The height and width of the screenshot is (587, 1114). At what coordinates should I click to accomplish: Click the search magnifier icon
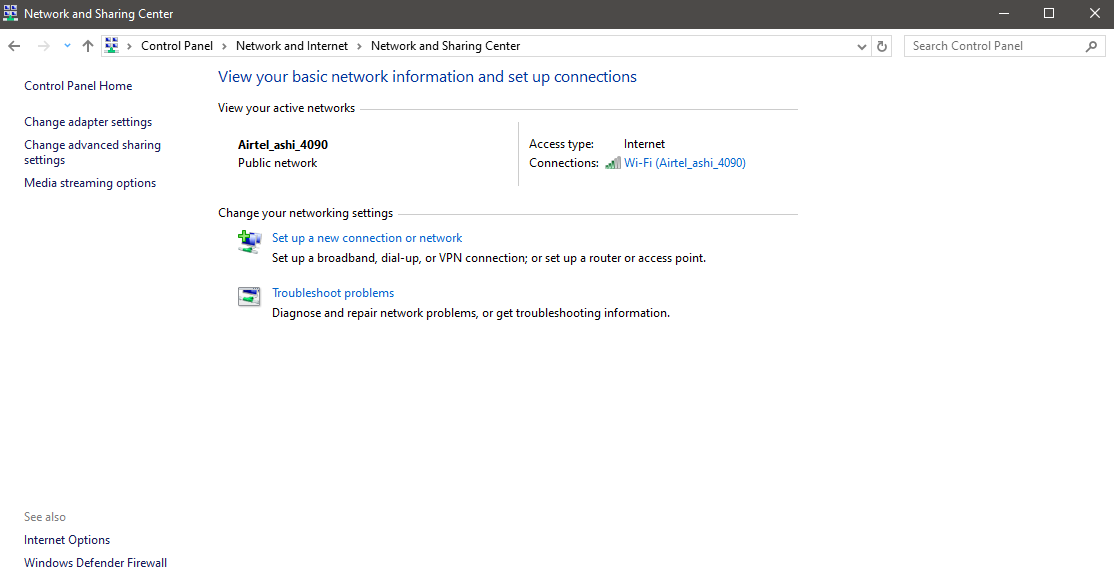pos(1091,46)
